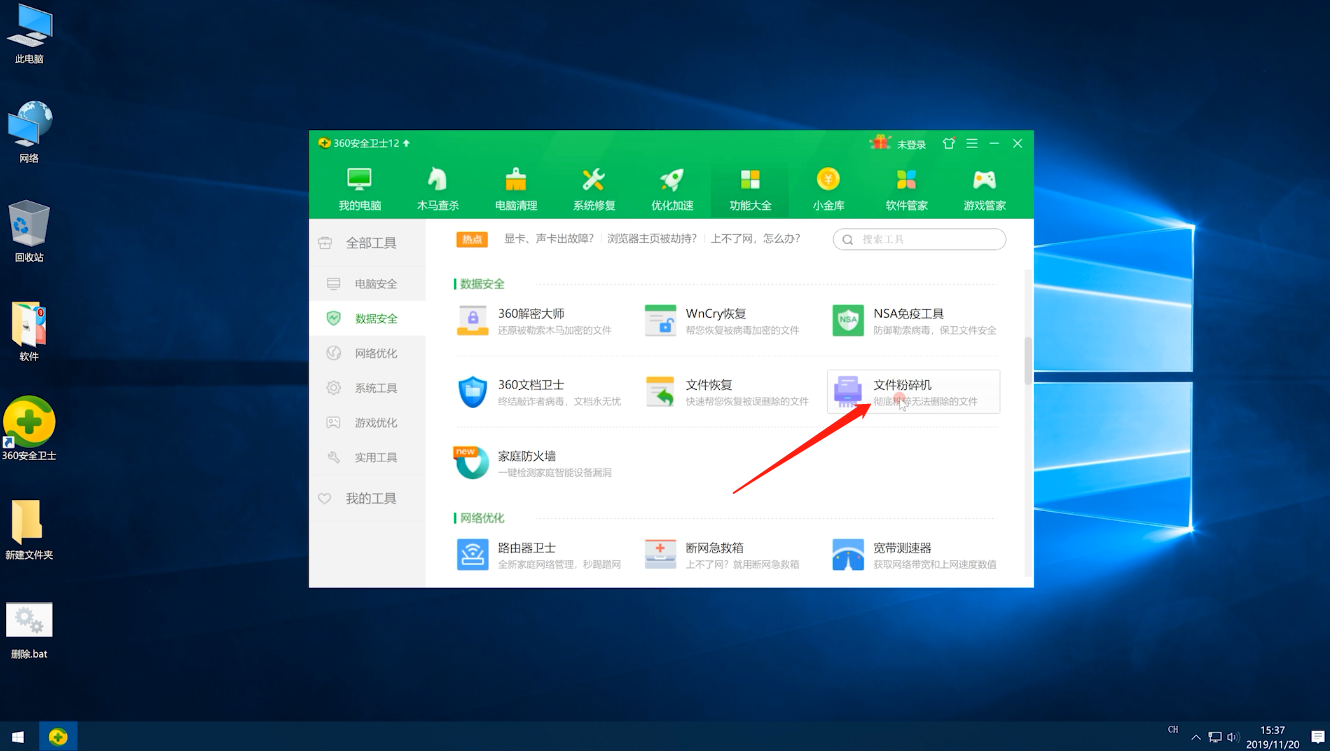1330x751 pixels.
Task: Select 网络优化 sidebar category
Action: pyautogui.click(x=367, y=353)
